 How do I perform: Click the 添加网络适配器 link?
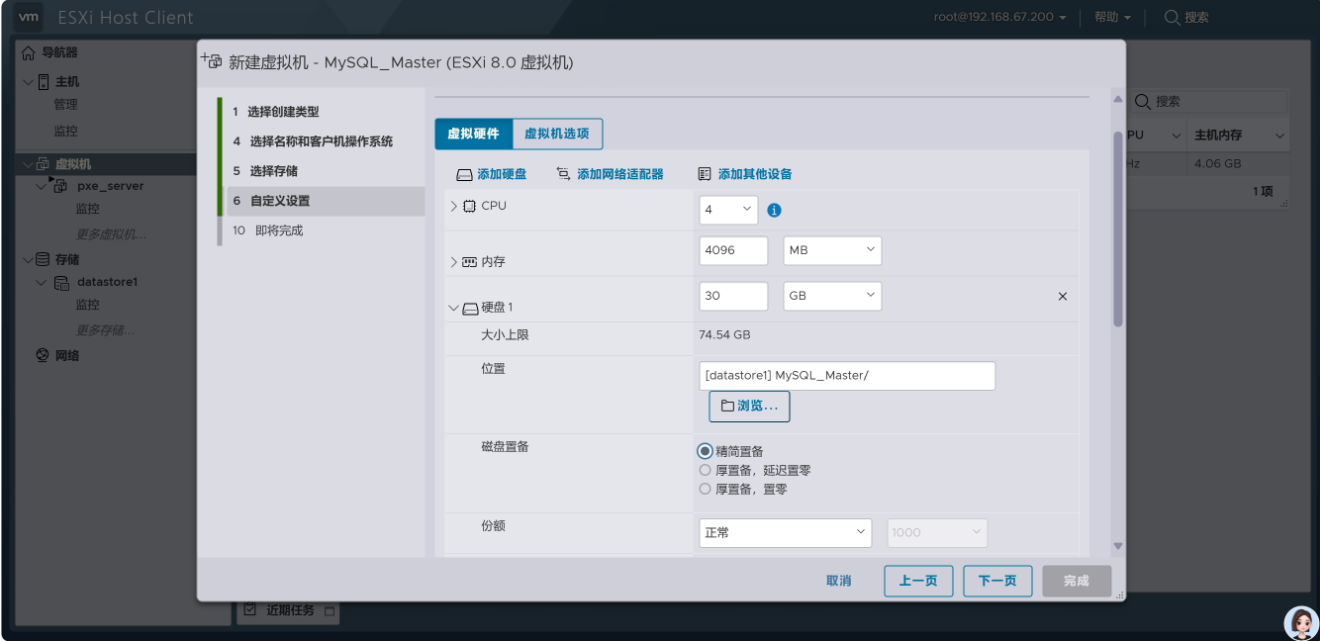(x=620, y=174)
